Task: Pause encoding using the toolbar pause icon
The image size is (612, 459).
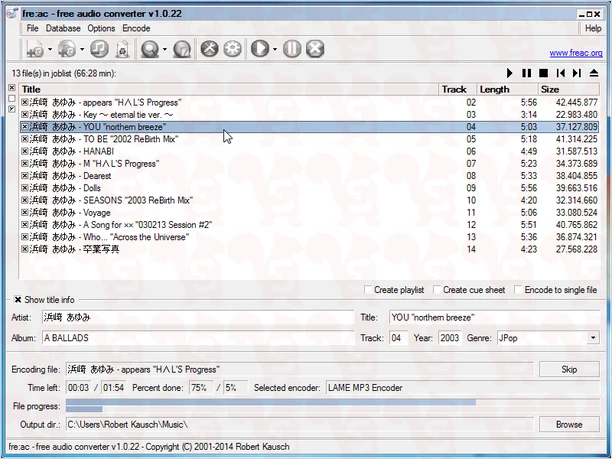Action: (x=291, y=49)
